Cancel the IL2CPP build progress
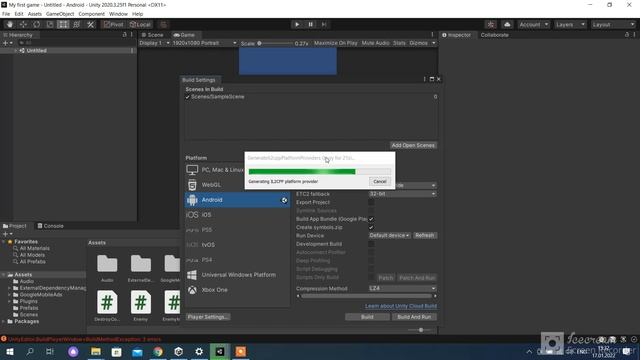 point(380,182)
